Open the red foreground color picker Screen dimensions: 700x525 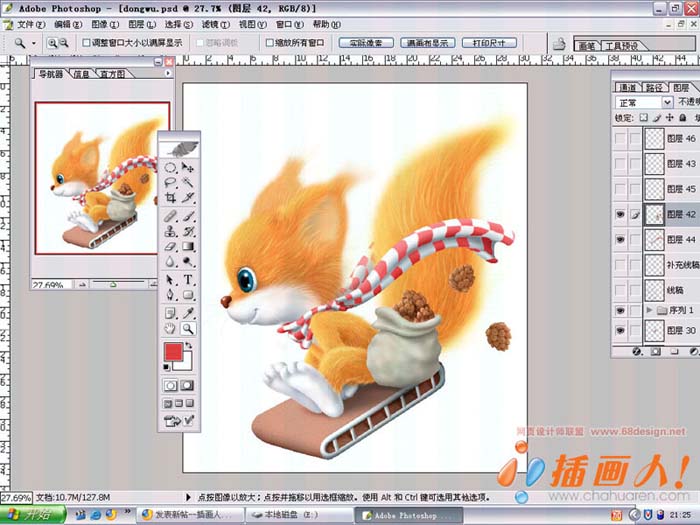click(173, 352)
